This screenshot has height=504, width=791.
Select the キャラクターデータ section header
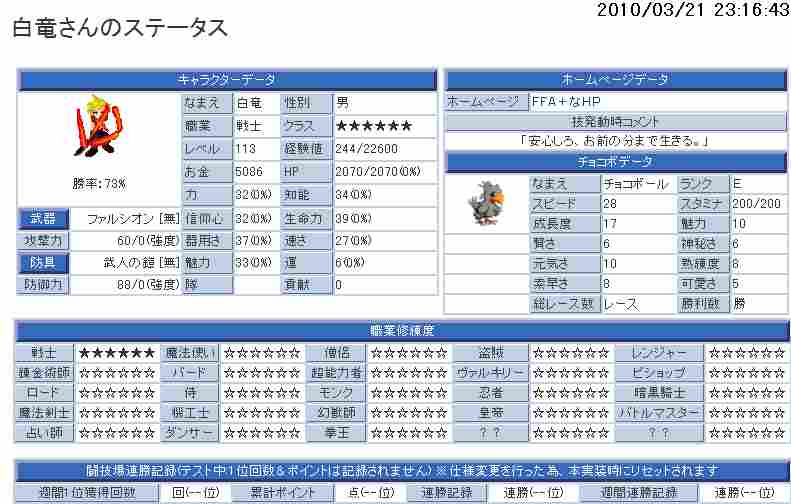(227, 80)
